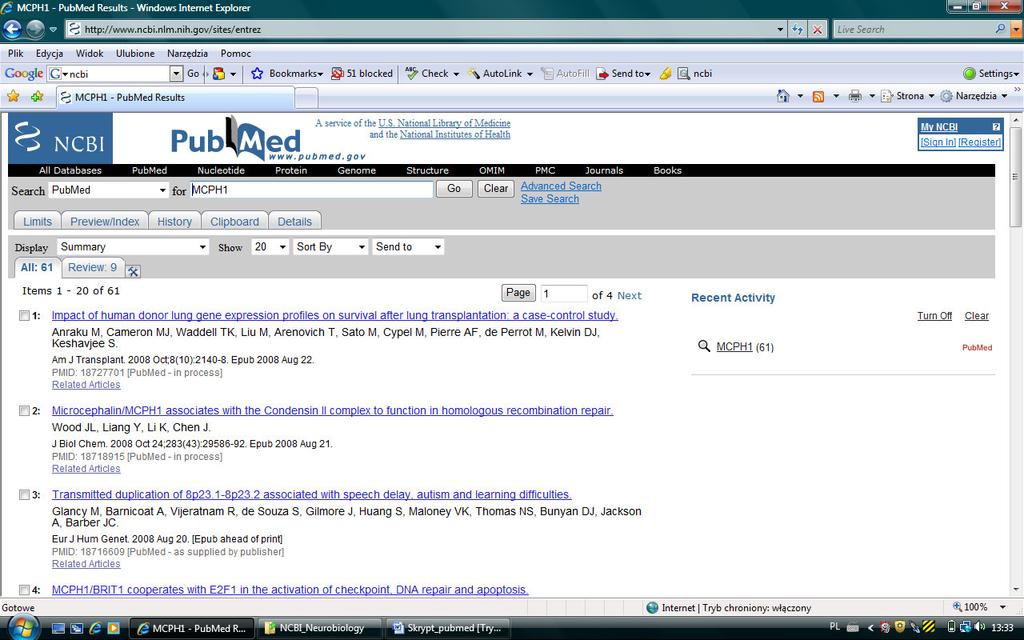Open the Edycja menu
Screen dimensions: 1024x640
[50, 54]
